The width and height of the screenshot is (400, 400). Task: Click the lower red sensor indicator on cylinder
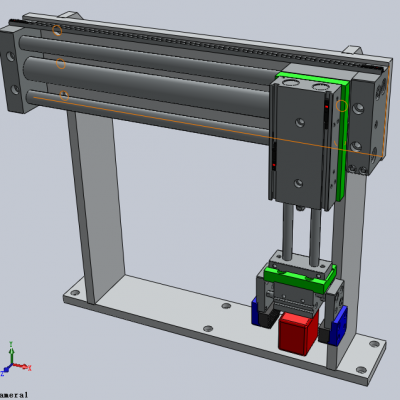click(x=274, y=165)
